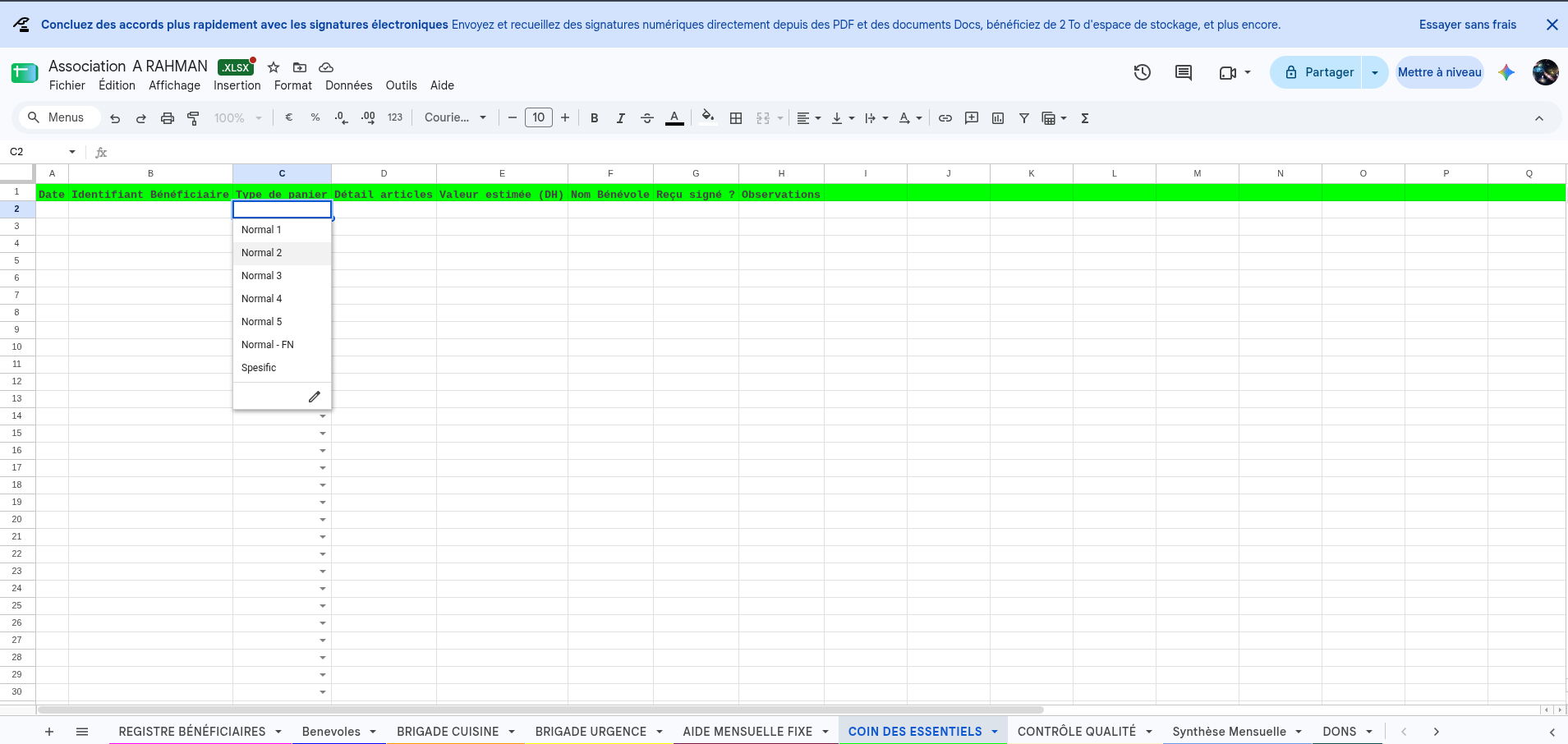Open the Données menu
This screenshot has width=1568, height=744.
coord(348,85)
